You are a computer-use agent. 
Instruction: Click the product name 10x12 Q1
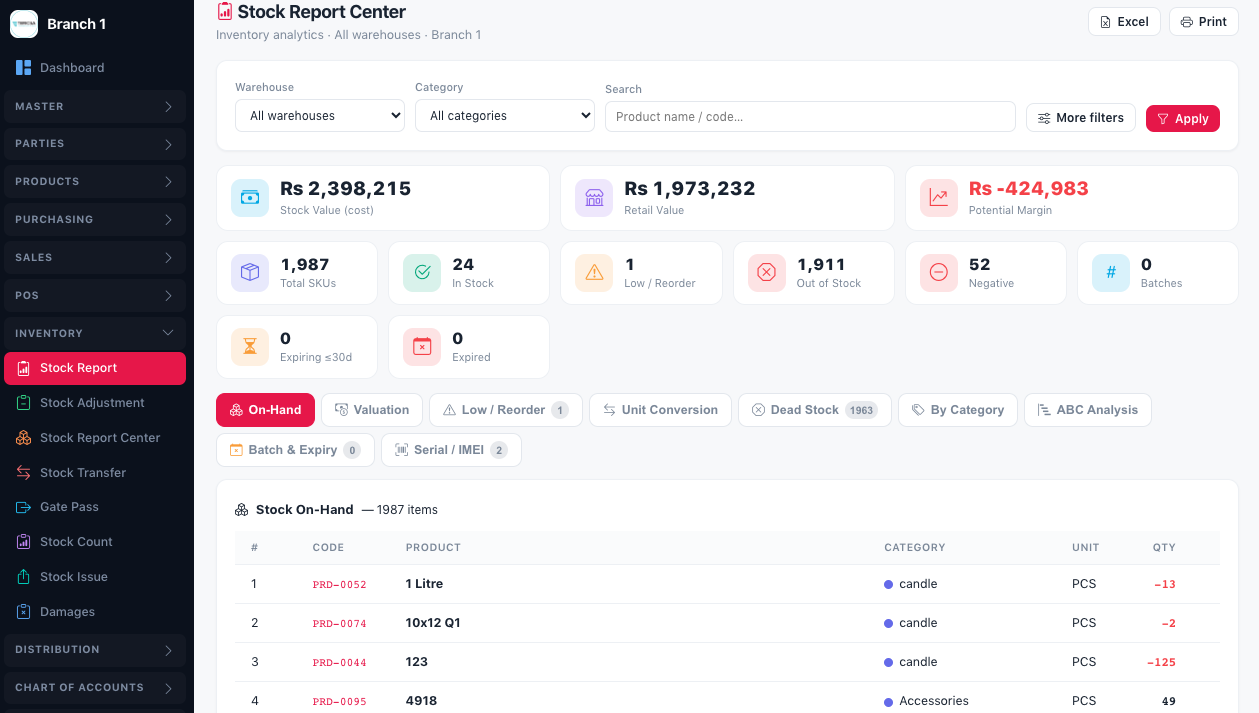pyautogui.click(x=433, y=623)
